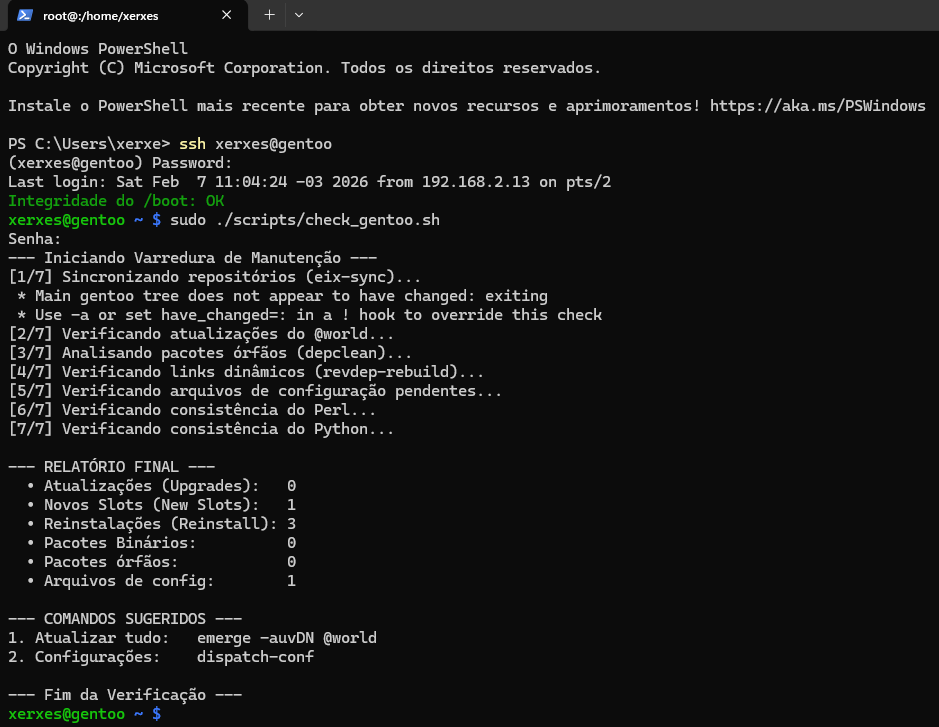Click the sudo ./scripts/check_gentoo.sh command
This screenshot has width=939, height=727.
pos(305,220)
